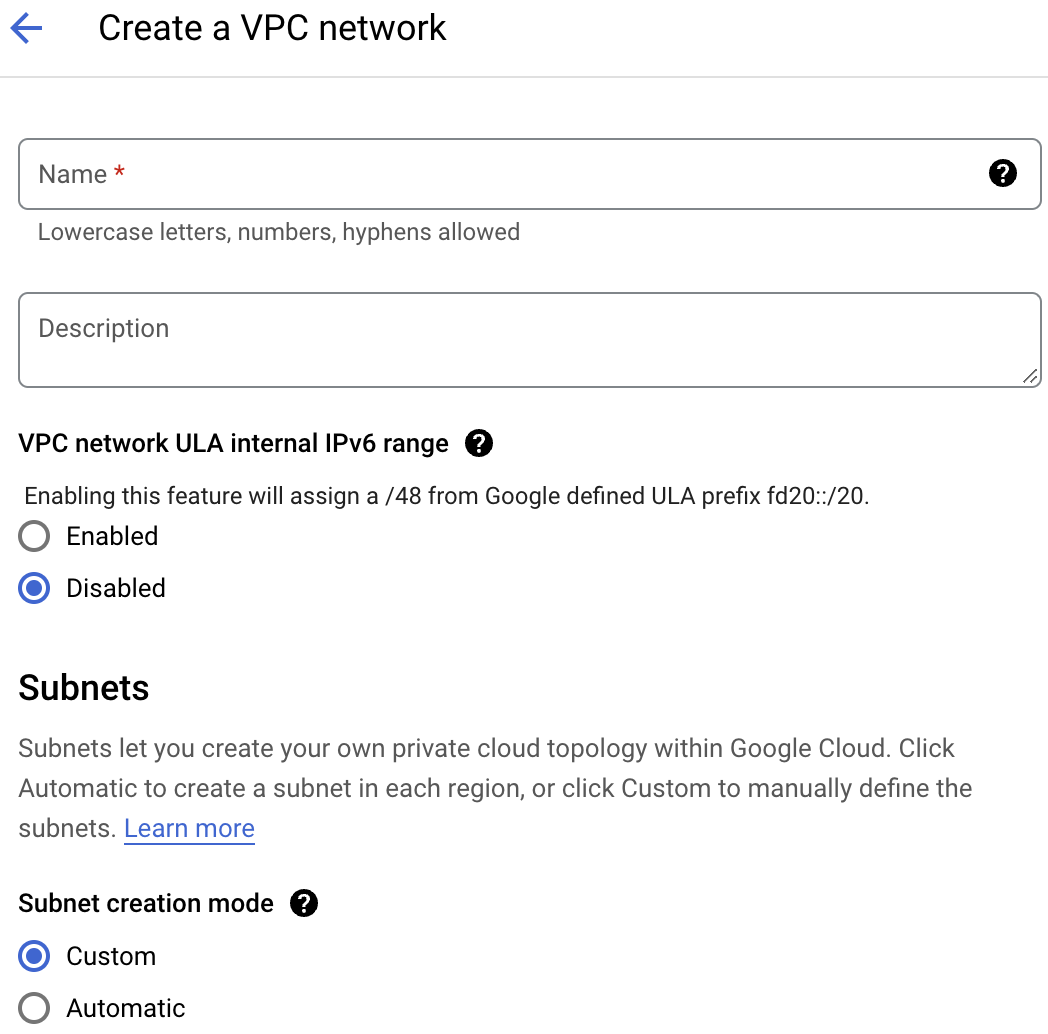
Task: Open help for VPC network ULA internal IPv6 range
Action: (x=479, y=443)
